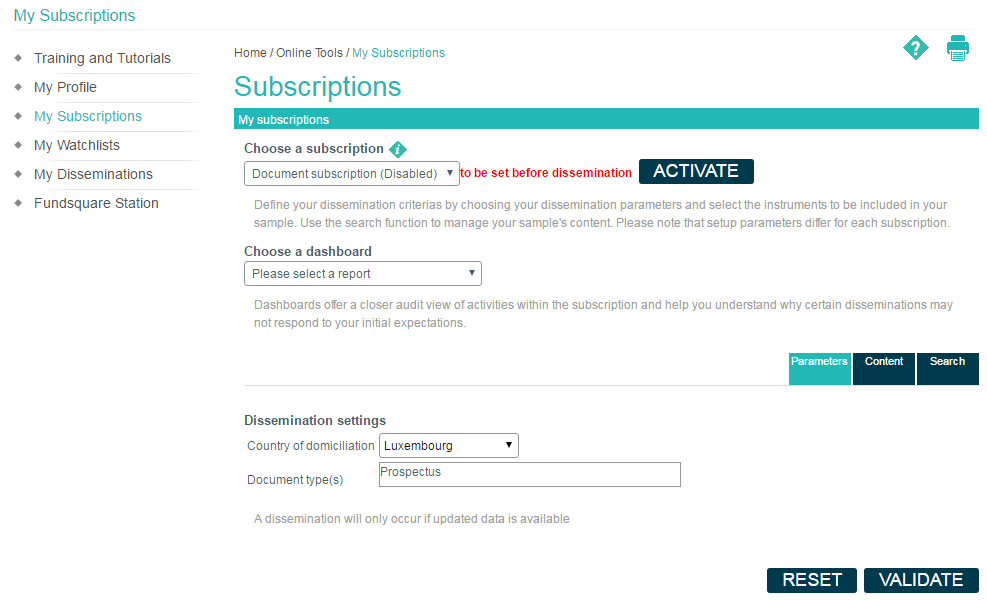This screenshot has height=609, width=987.
Task: Click the help question mark icon
Action: pos(915,48)
